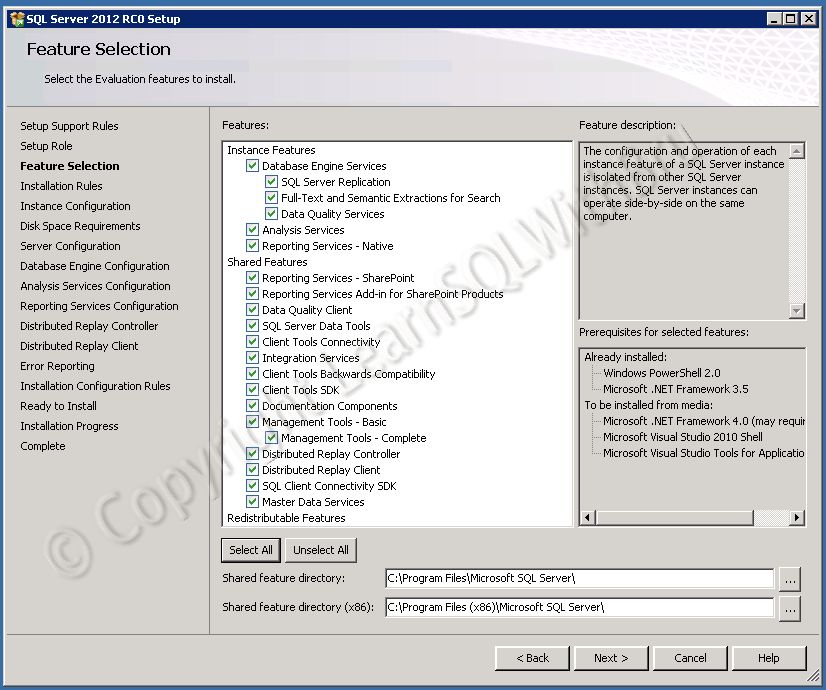Screen dimensions: 826x690
Task: Click 'Instance Configuration' step in sidebar
Action: [x=75, y=206]
